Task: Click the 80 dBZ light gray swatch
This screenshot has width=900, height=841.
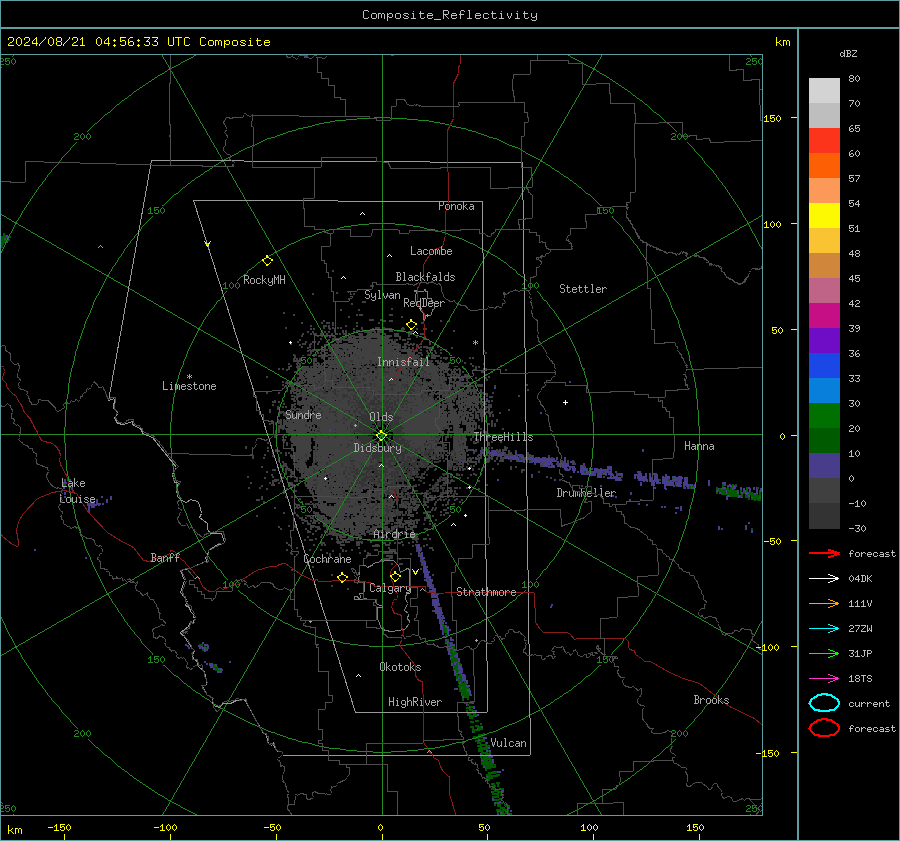Action: pos(824,91)
